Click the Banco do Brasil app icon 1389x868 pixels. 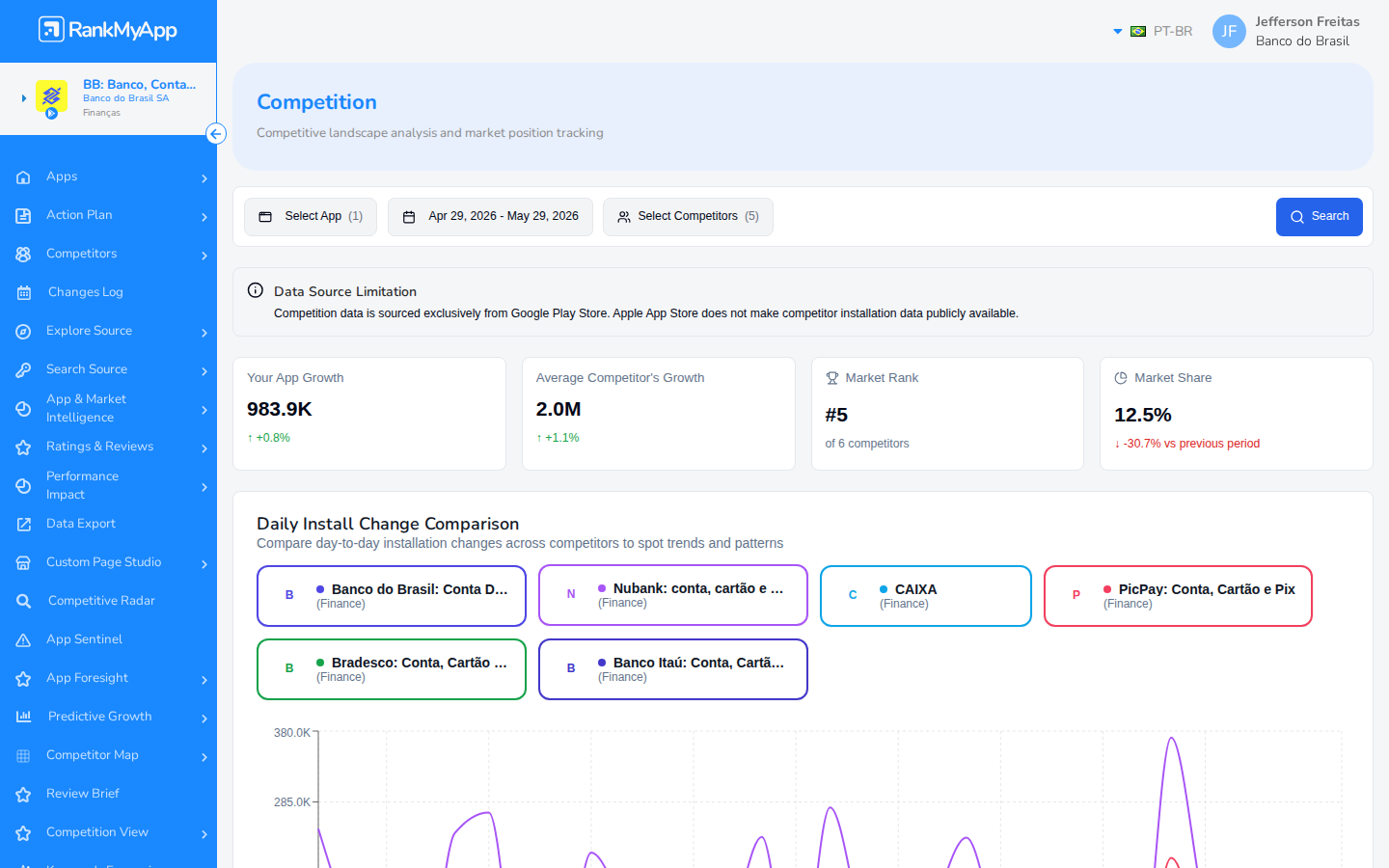51,97
